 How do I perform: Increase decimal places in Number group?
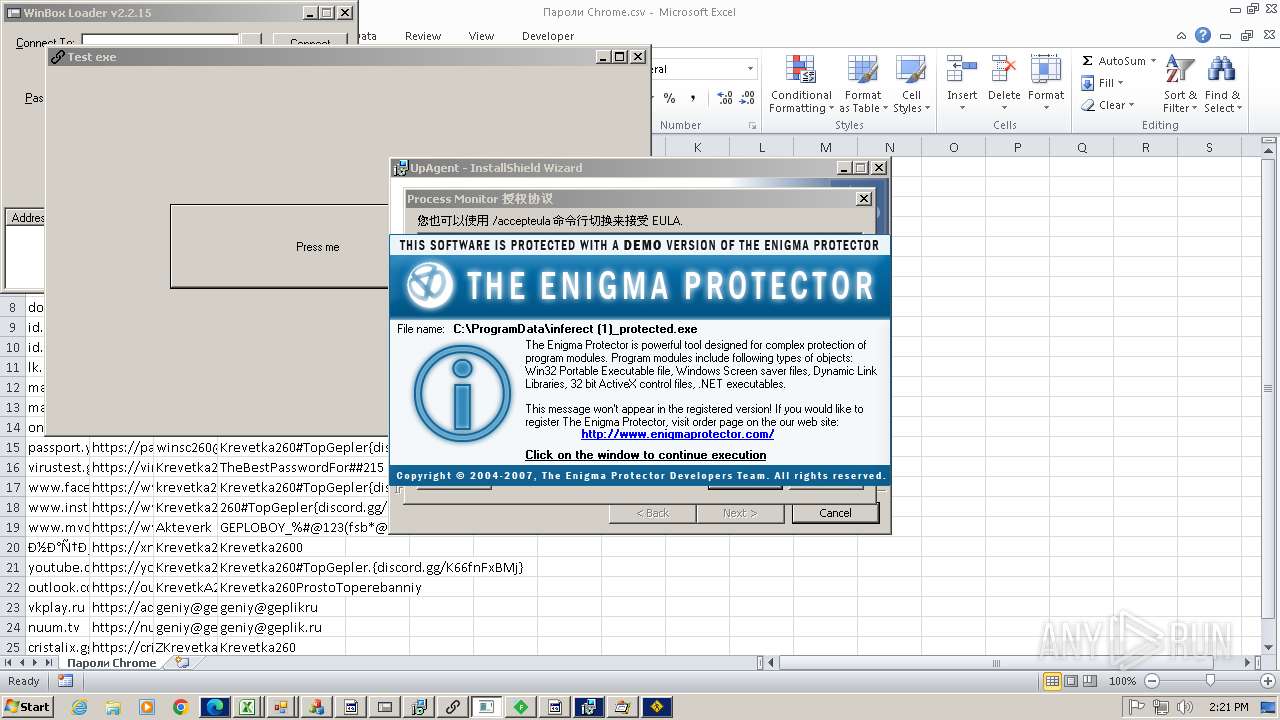725,98
